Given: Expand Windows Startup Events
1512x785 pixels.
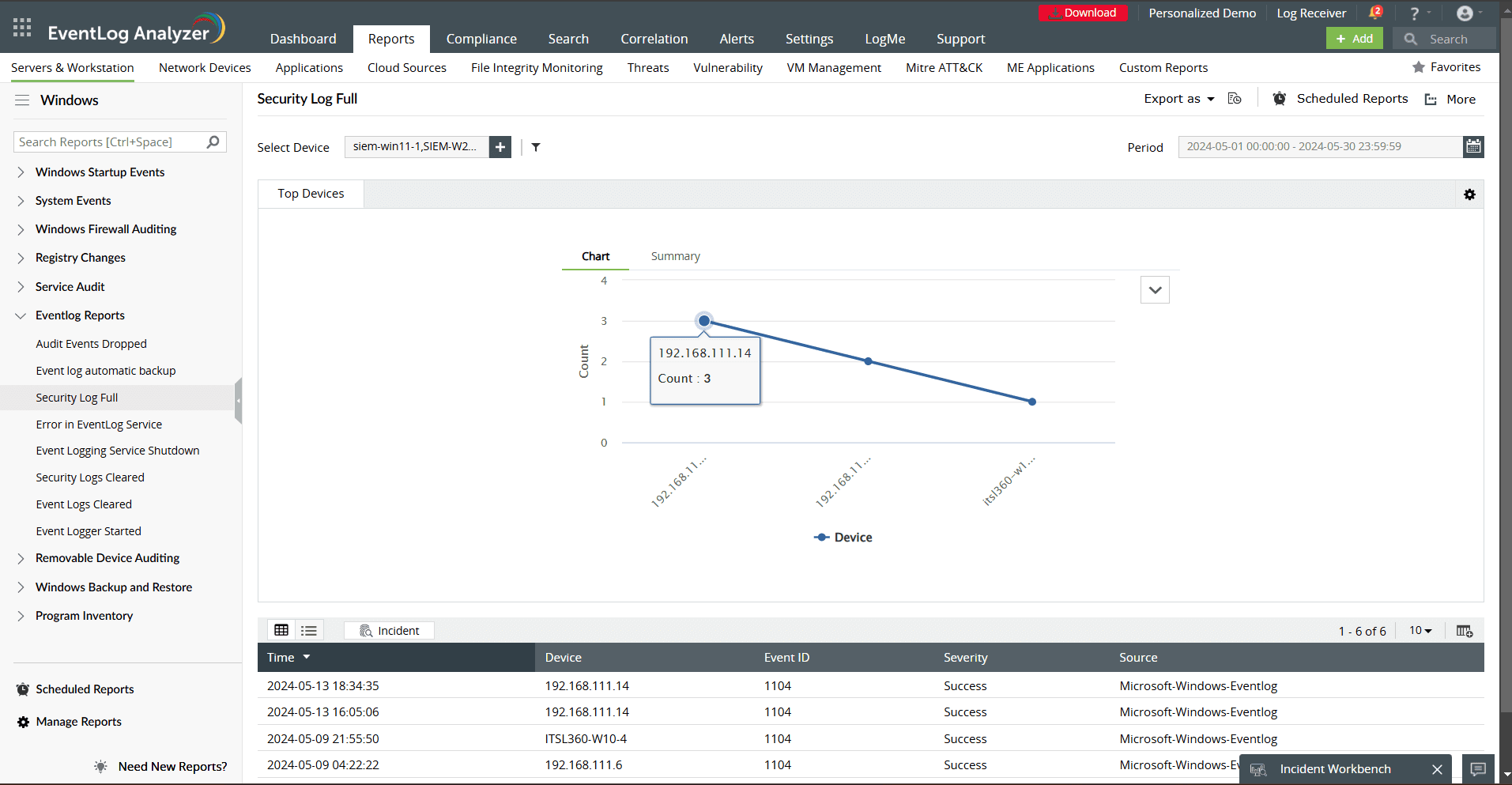Looking at the screenshot, I should (21, 172).
